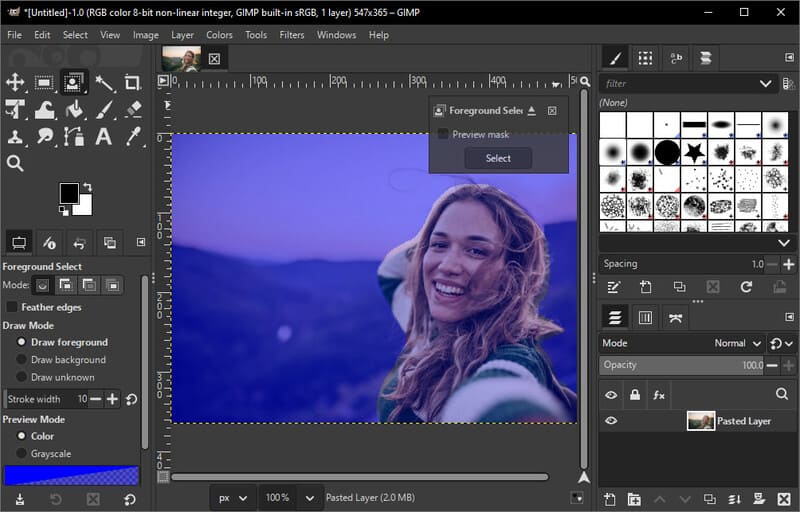Switch to the Channels tab
This screenshot has height=512, width=800.
coord(645,318)
